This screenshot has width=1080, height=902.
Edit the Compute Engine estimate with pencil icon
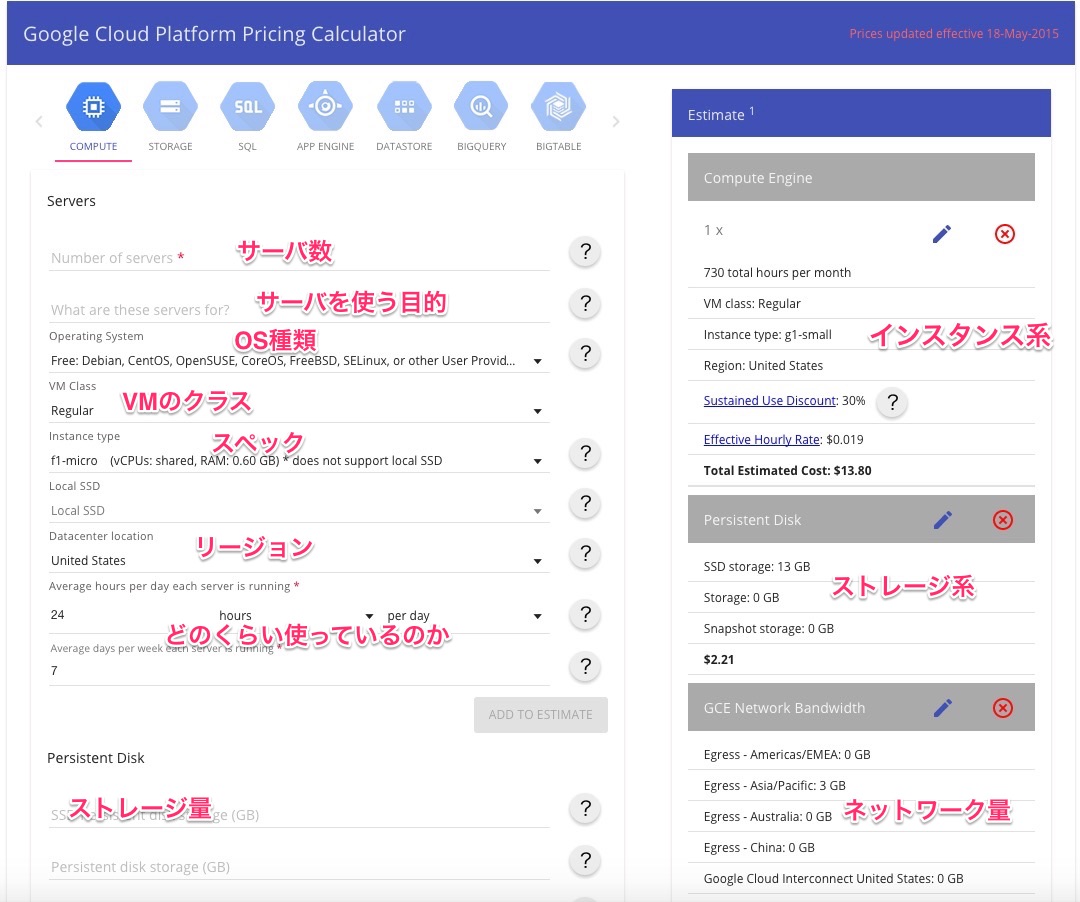941,234
